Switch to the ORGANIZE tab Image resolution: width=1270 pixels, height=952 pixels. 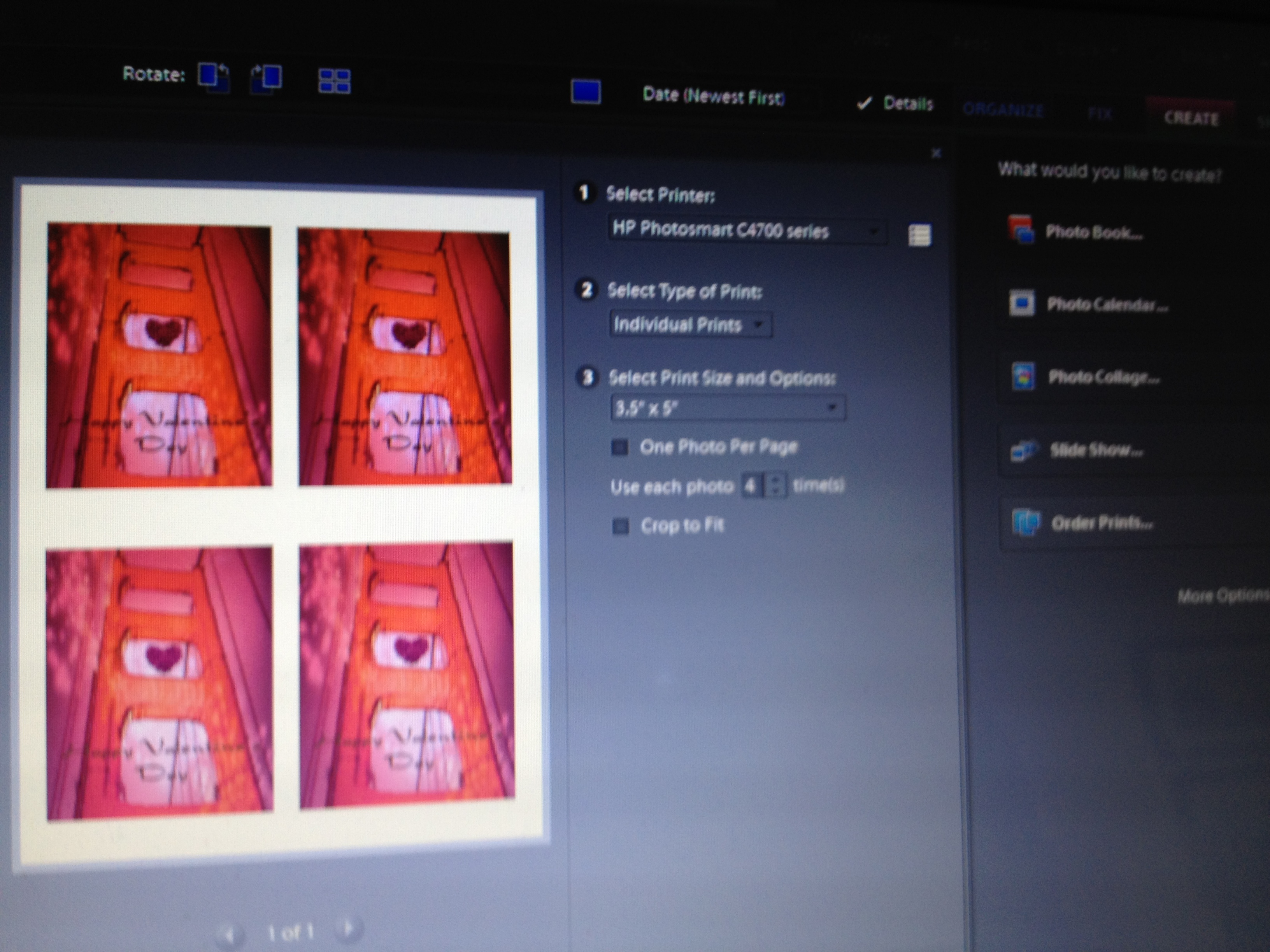coord(1003,110)
